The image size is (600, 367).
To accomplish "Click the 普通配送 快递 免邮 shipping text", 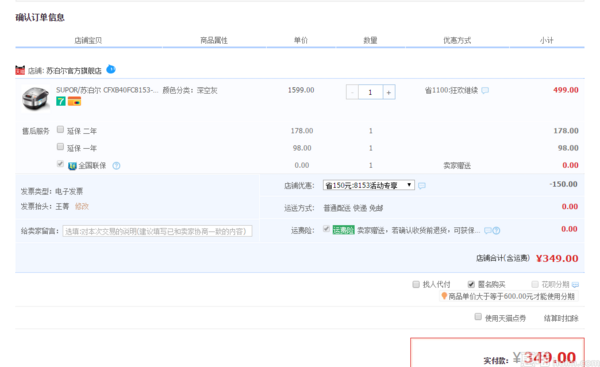I will pos(353,208).
